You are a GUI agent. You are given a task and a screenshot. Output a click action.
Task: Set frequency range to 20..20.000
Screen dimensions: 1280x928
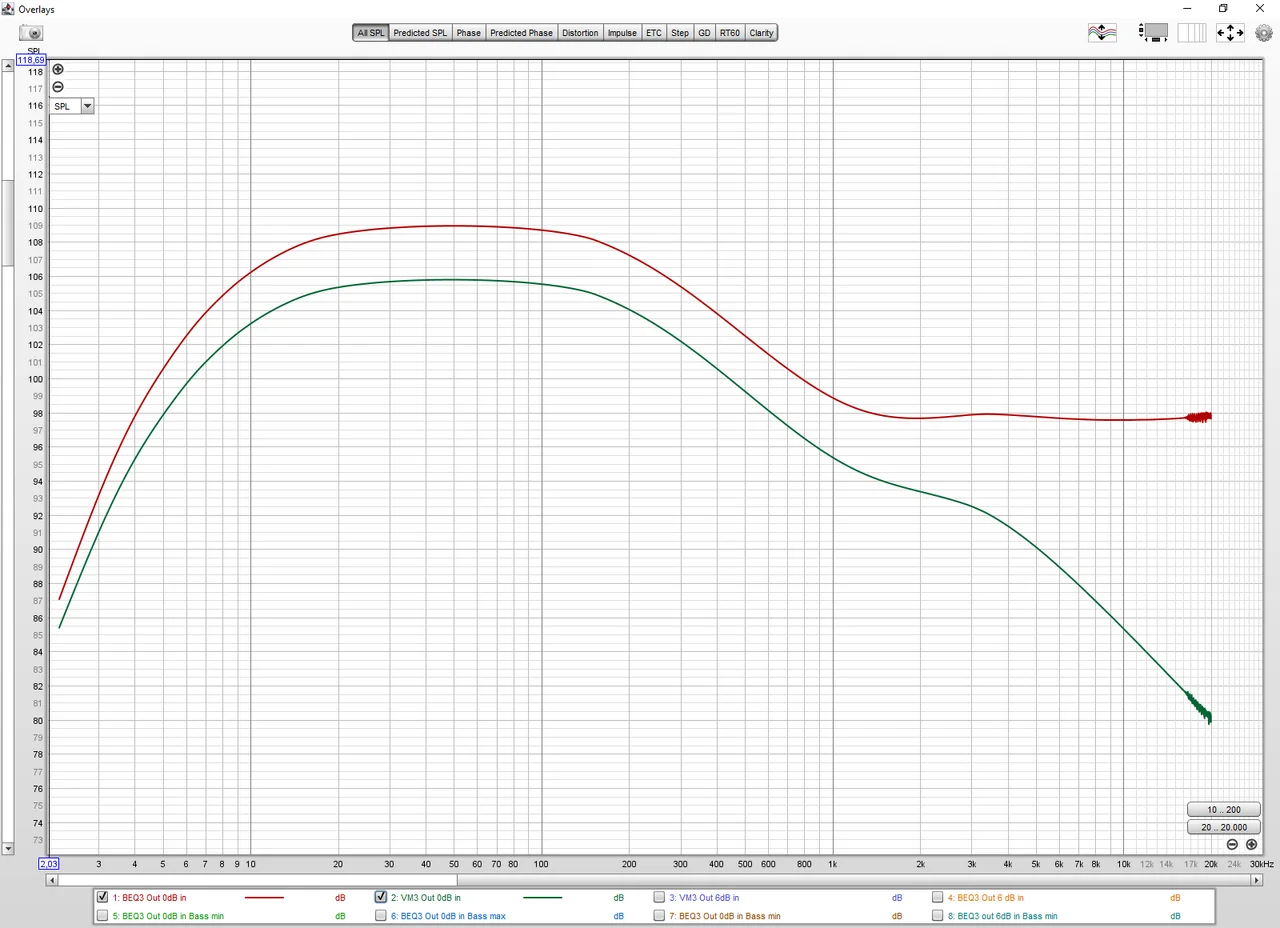point(1225,827)
